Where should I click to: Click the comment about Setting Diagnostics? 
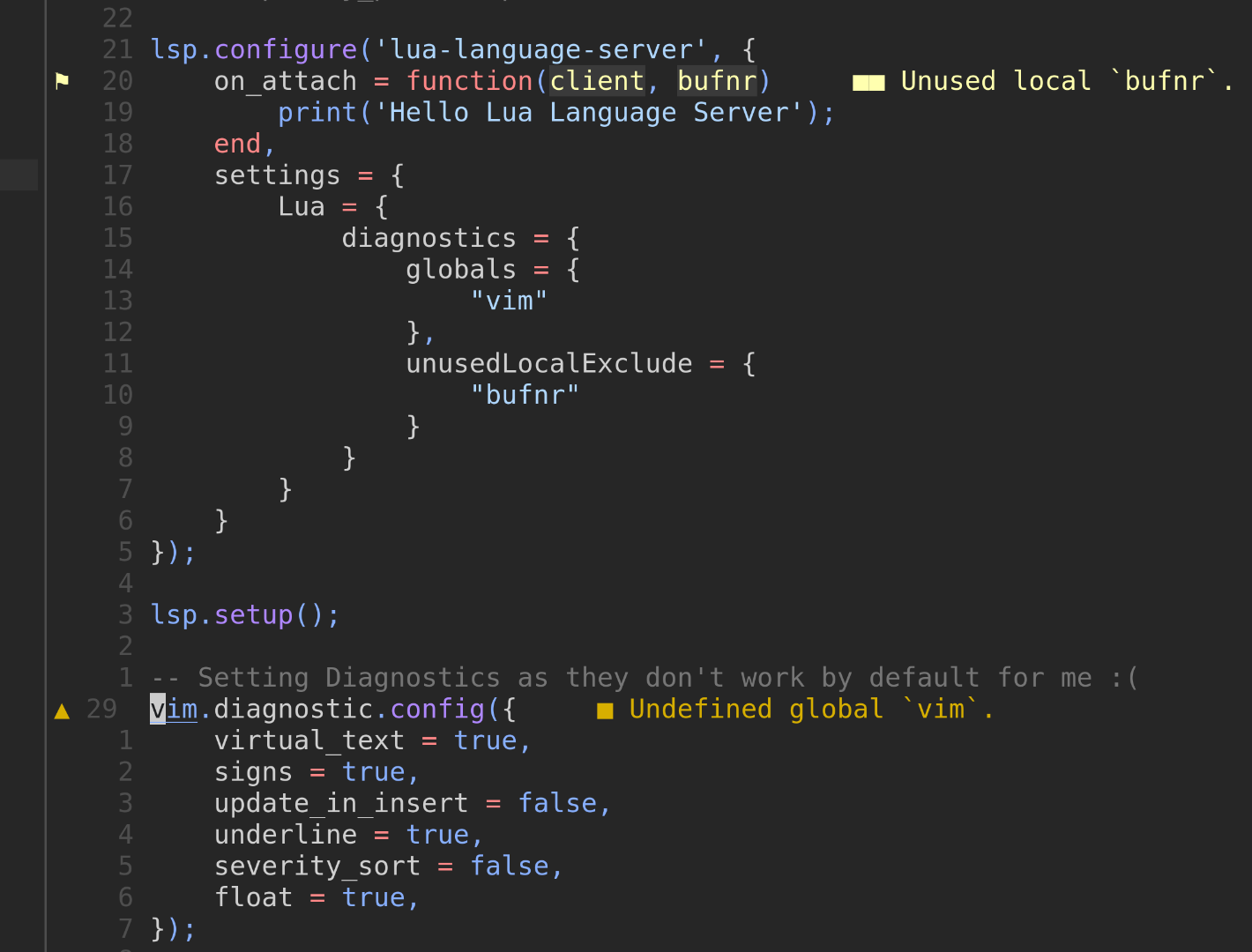644,677
